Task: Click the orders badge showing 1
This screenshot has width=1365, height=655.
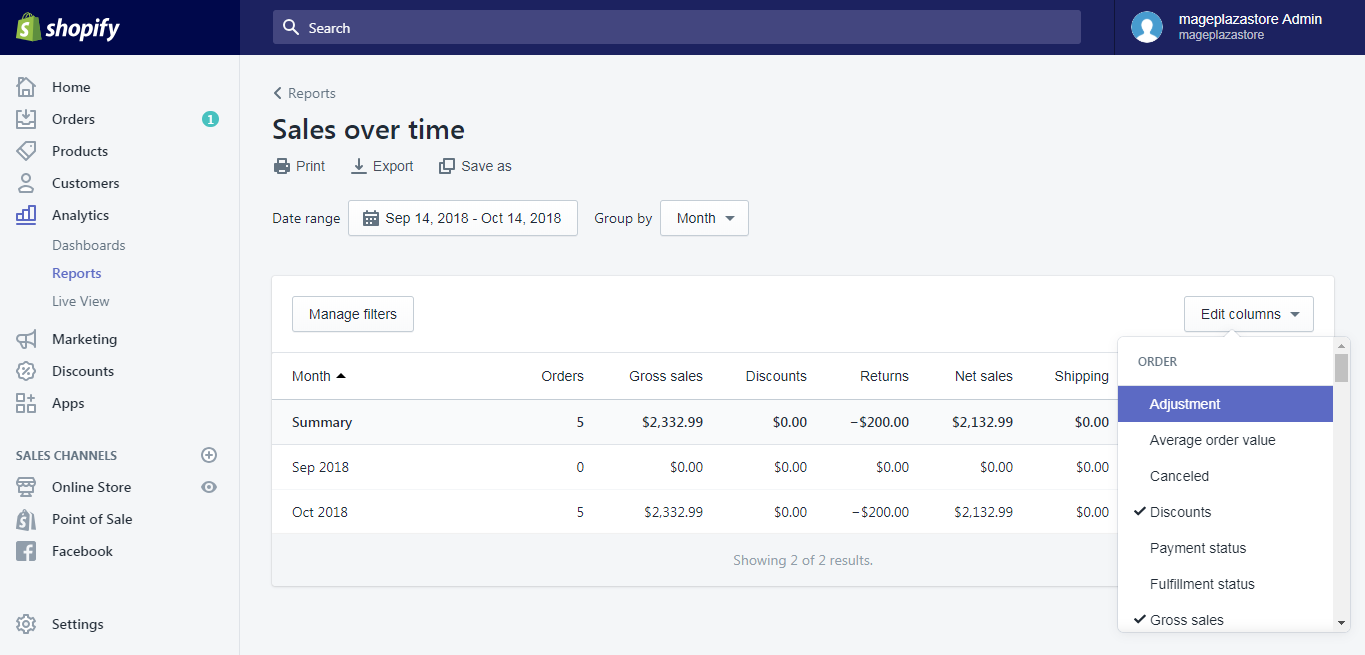Action: 210,119
